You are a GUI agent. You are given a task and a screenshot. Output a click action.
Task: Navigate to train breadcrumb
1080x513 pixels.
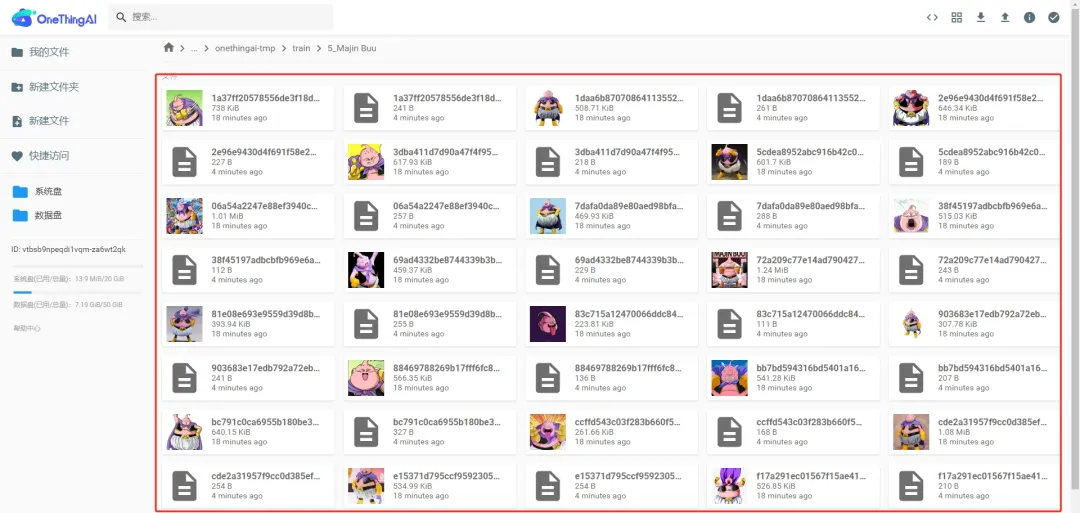coord(301,49)
